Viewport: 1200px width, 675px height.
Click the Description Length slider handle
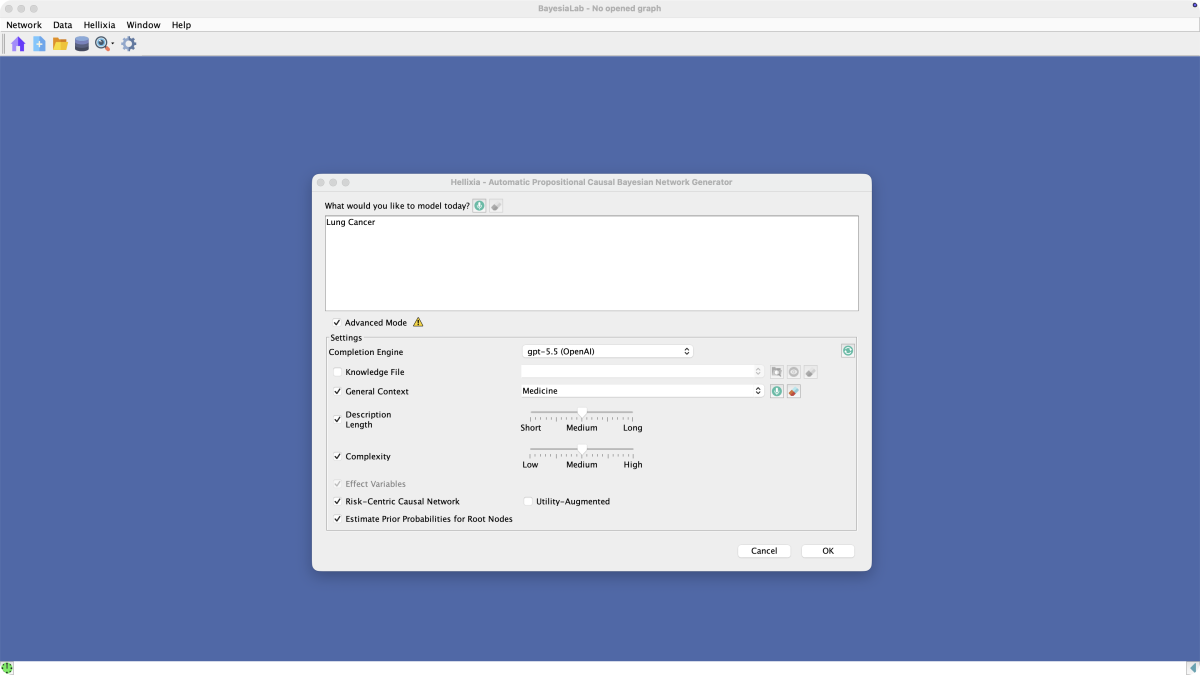pyautogui.click(x=582, y=412)
